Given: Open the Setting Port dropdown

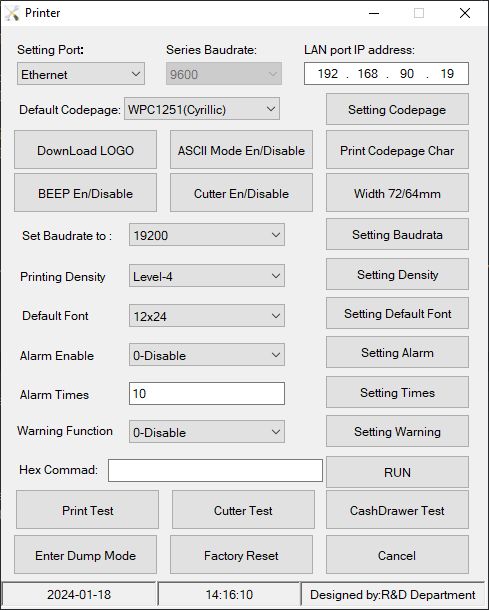Looking at the screenshot, I should [81, 74].
